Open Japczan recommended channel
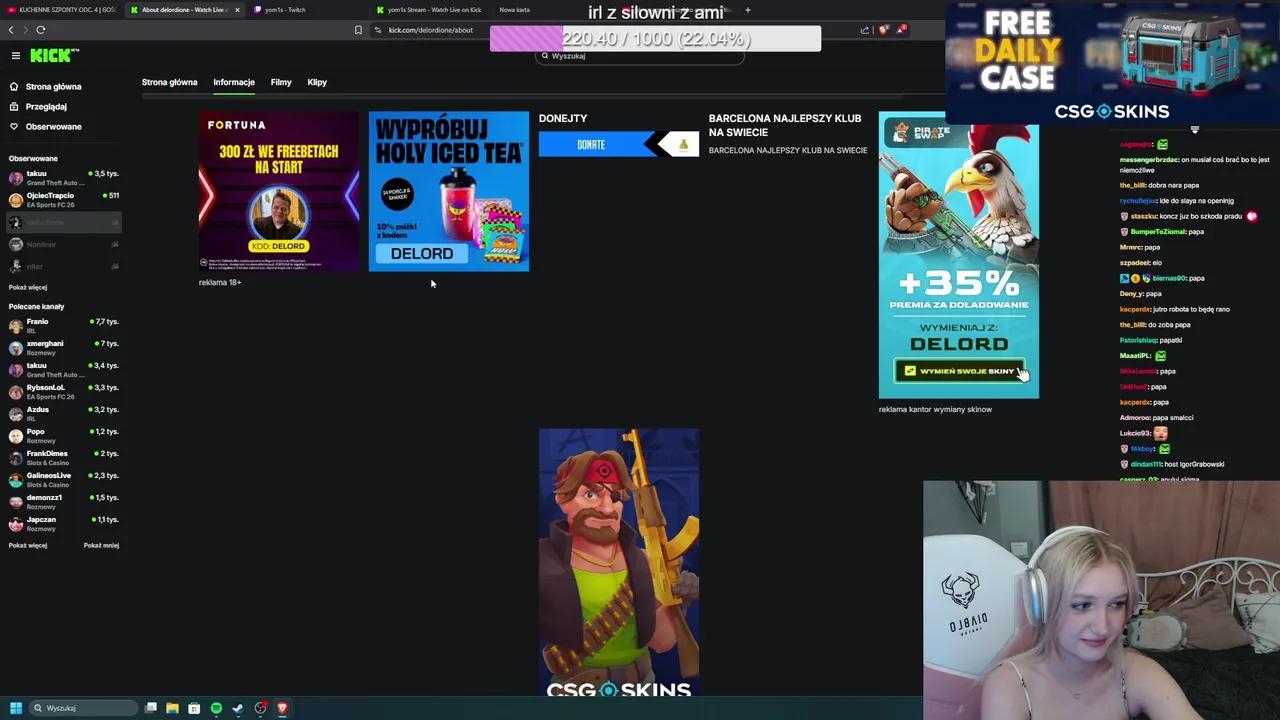The height and width of the screenshot is (720, 1280). [x=64, y=524]
